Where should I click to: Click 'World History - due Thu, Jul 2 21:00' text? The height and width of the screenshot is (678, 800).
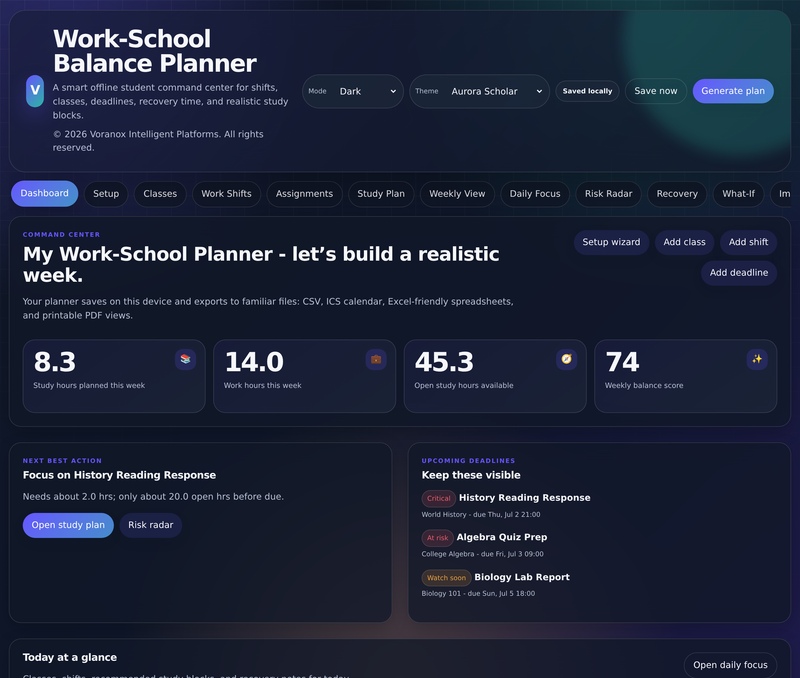pyautogui.click(x=481, y=514)
